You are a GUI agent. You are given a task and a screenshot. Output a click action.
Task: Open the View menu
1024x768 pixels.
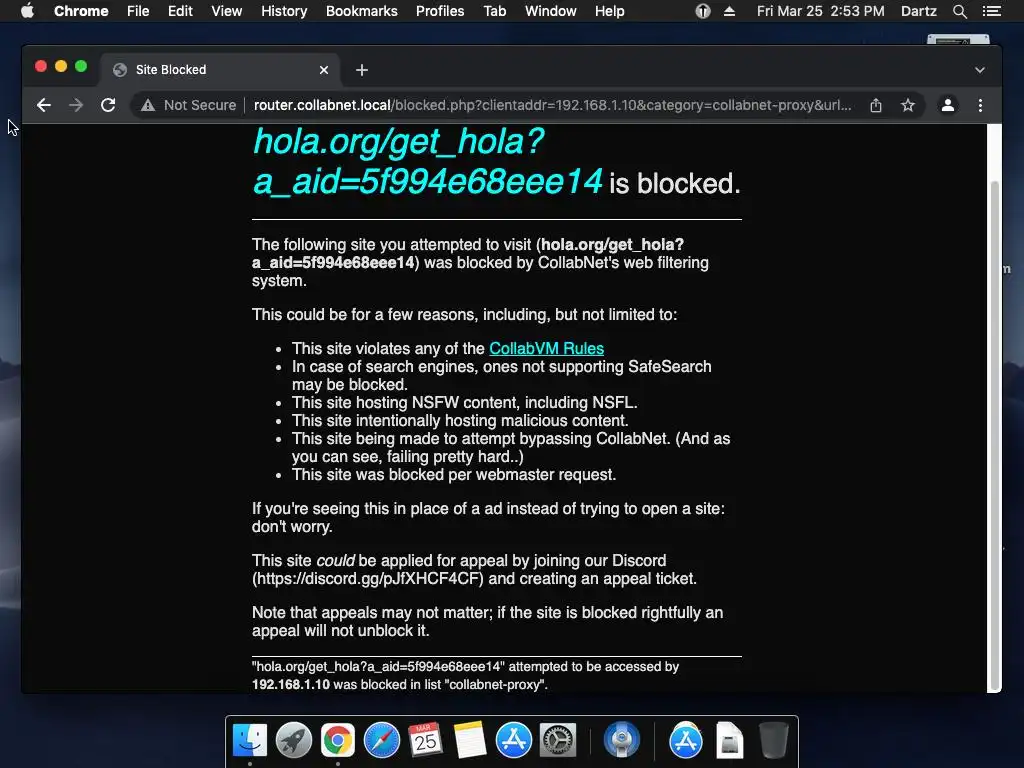pyautogui.click(x=227, y=11)
